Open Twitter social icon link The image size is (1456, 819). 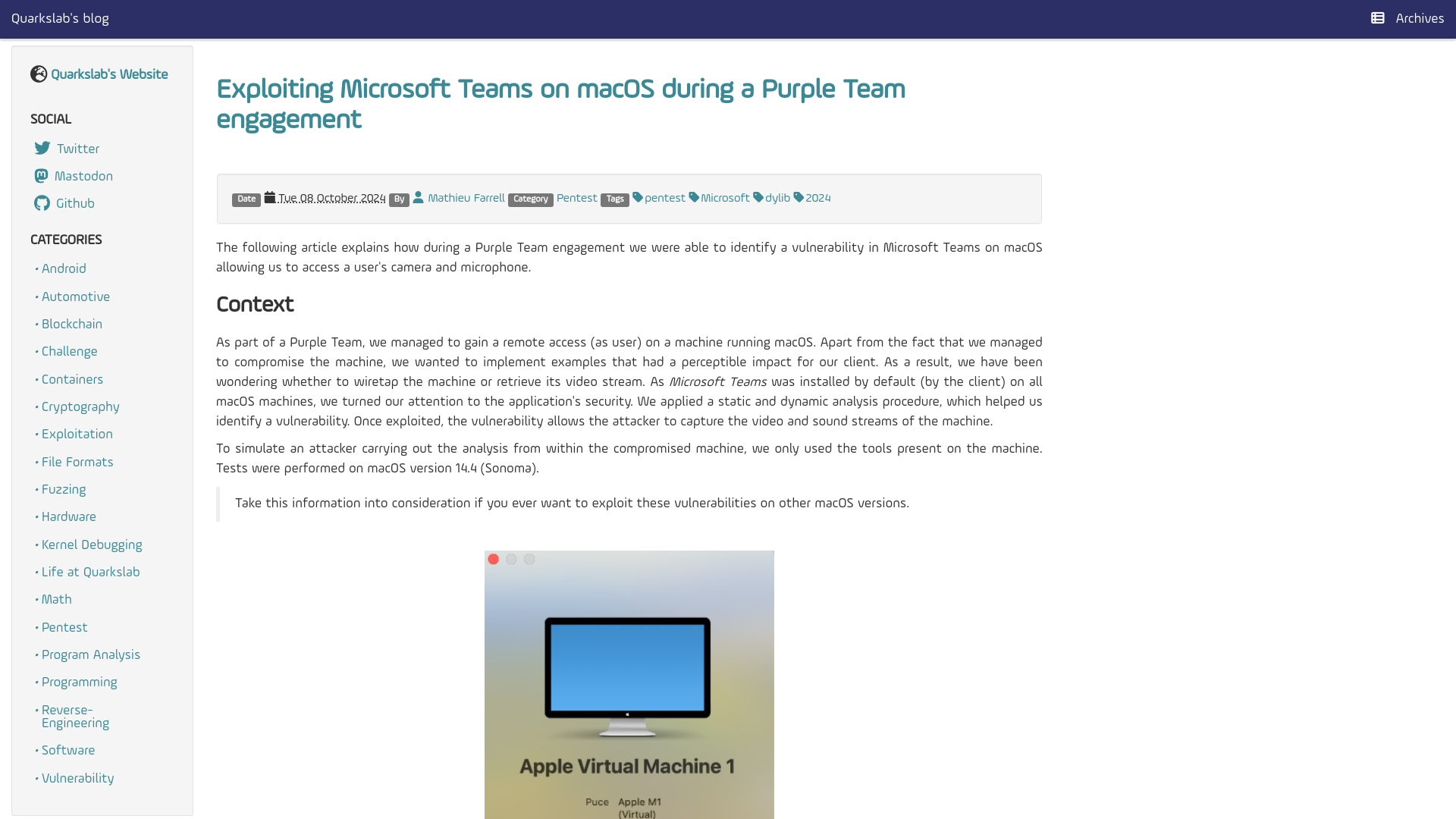pos(42,148)
